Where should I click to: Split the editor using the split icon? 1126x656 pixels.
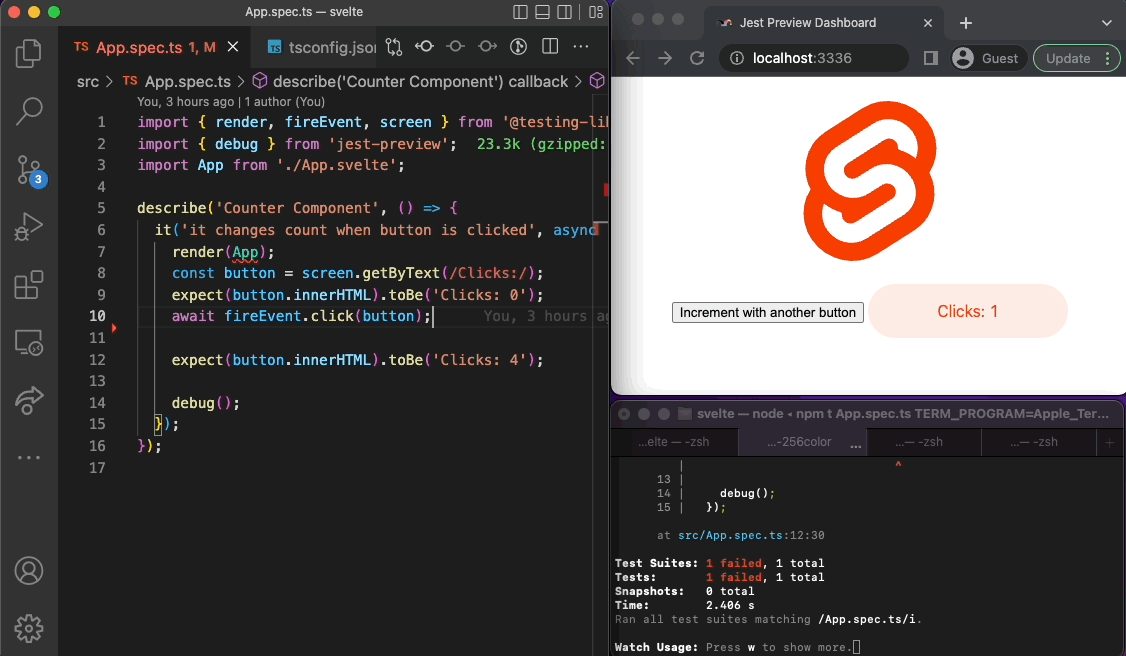point(549,45)
